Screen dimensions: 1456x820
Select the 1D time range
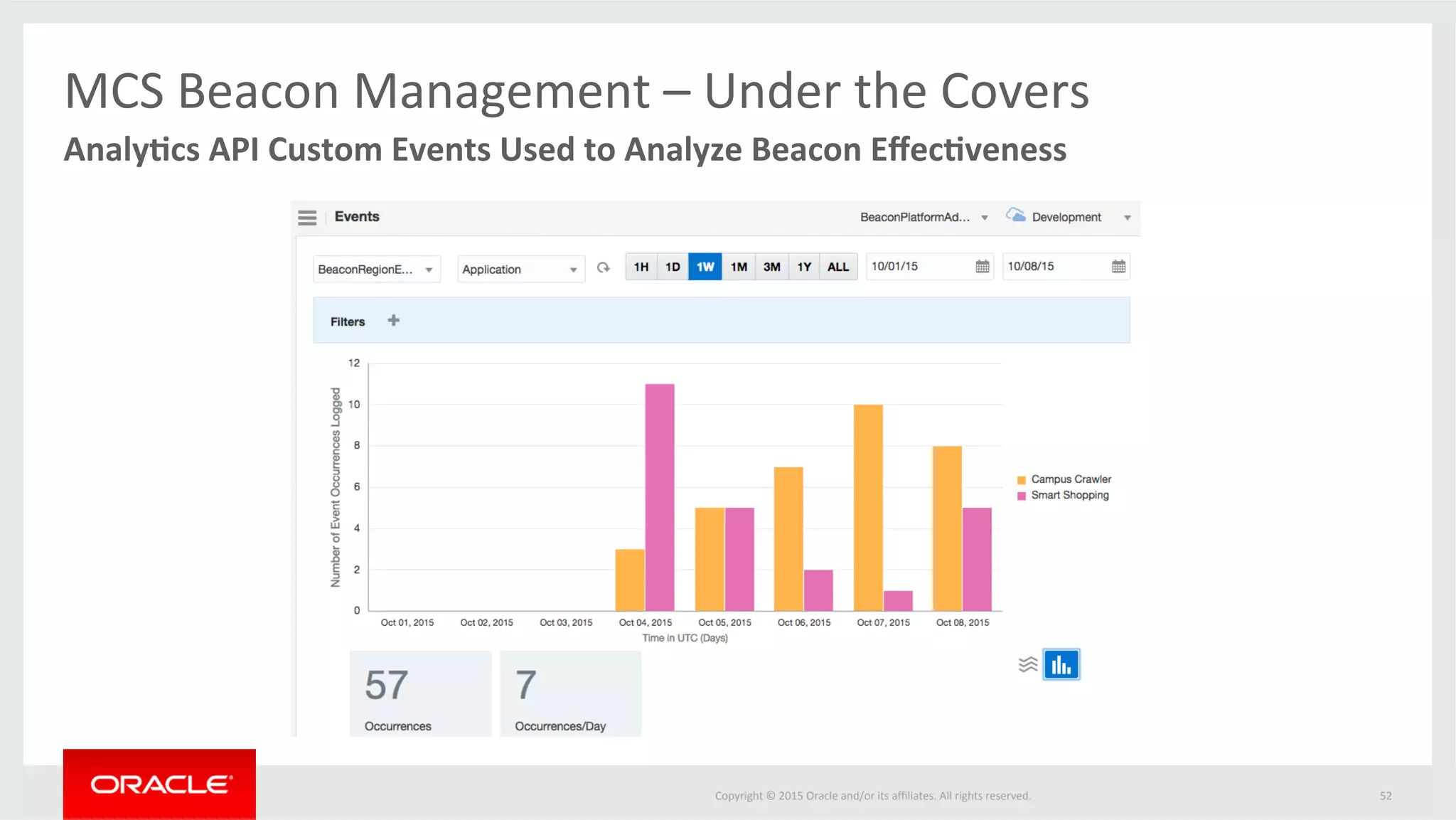coord(673,267)
